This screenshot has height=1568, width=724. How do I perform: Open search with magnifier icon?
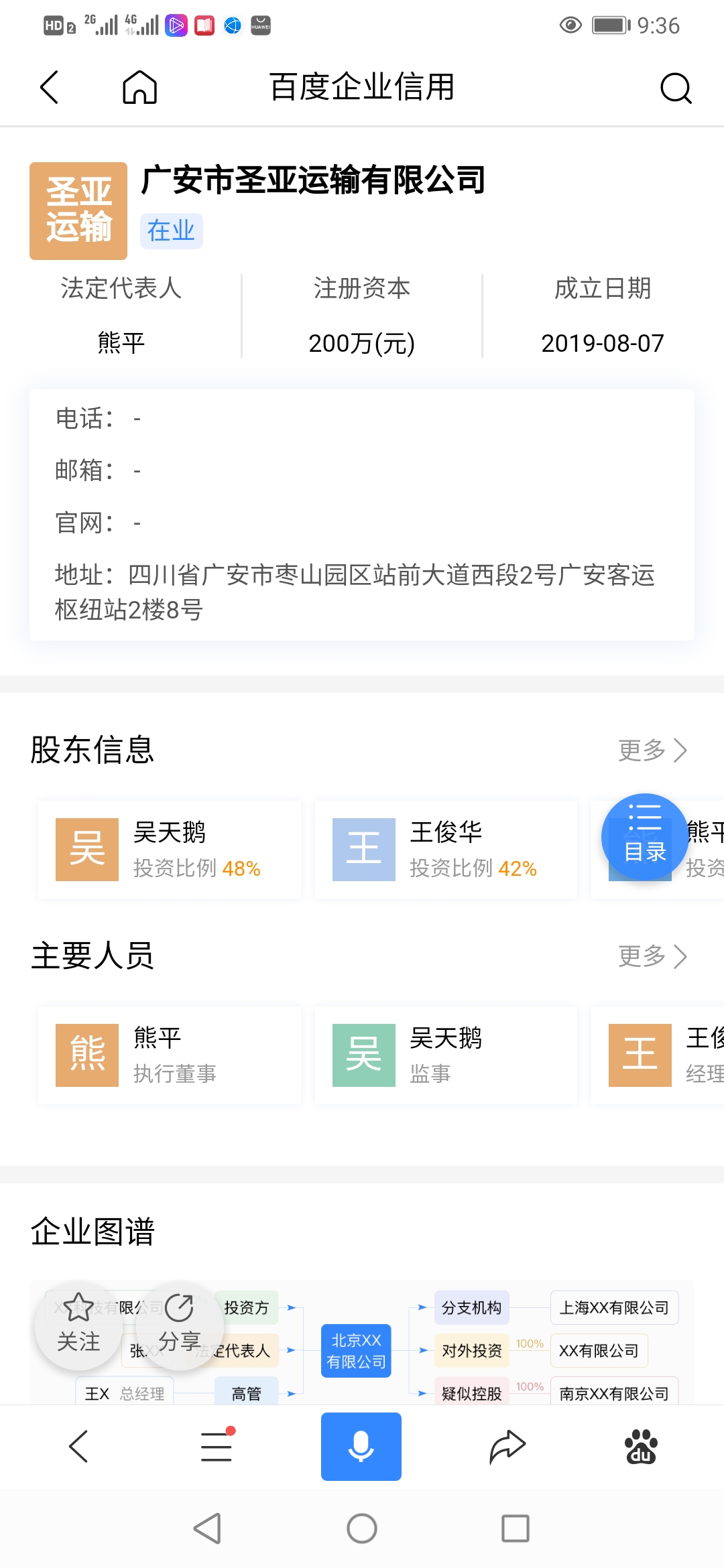tap(675, 88)
